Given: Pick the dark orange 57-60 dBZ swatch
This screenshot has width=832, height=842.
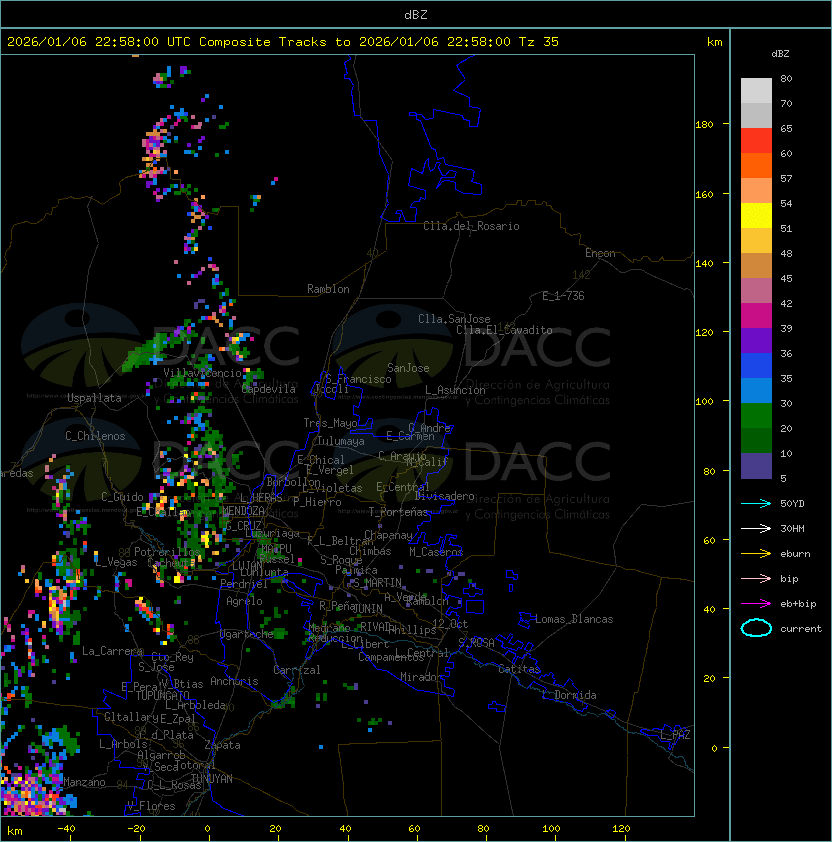Looking at the screenshot, I should click(756, 166).
